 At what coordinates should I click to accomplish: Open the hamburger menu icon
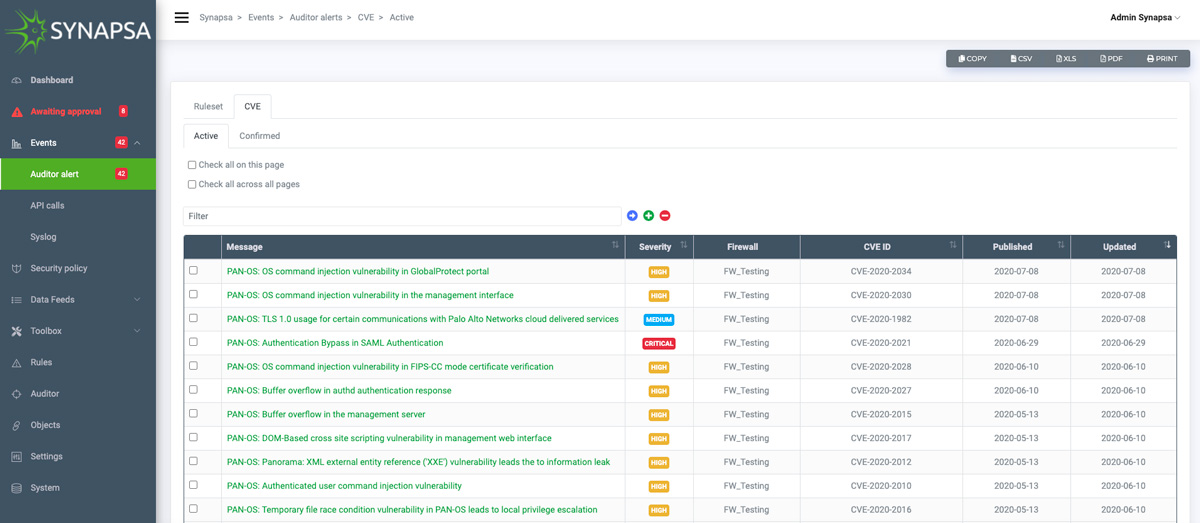pyautogui.click(x=181, y=17)
